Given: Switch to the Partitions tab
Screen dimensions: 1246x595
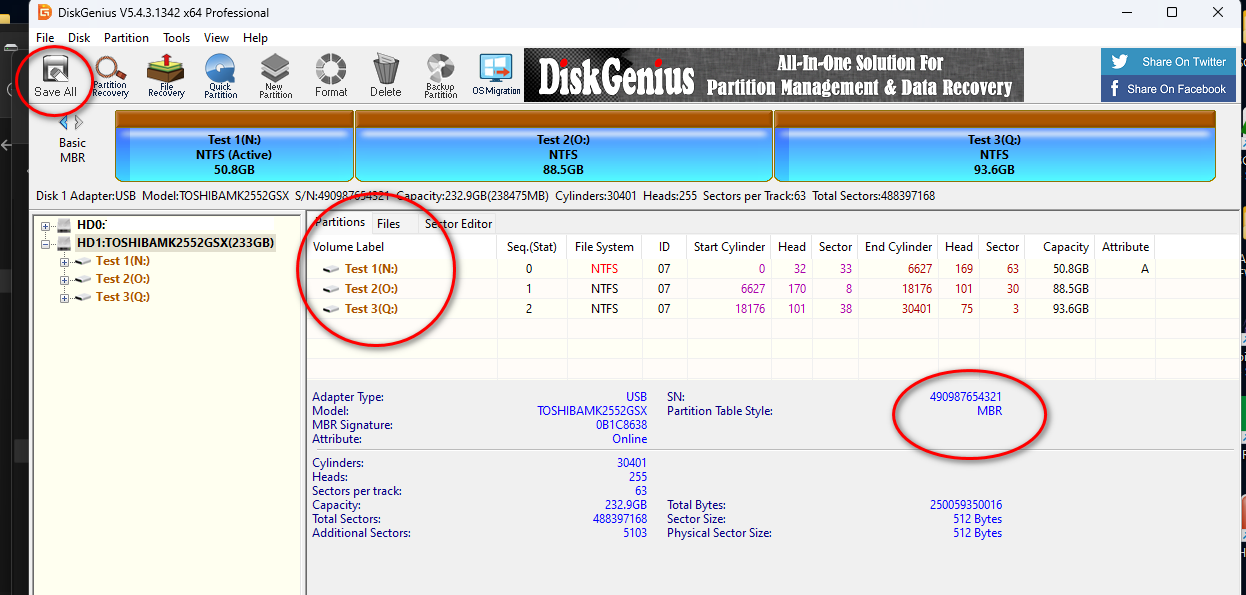Looking at the screenshot, I should click(x=340, y=222).
